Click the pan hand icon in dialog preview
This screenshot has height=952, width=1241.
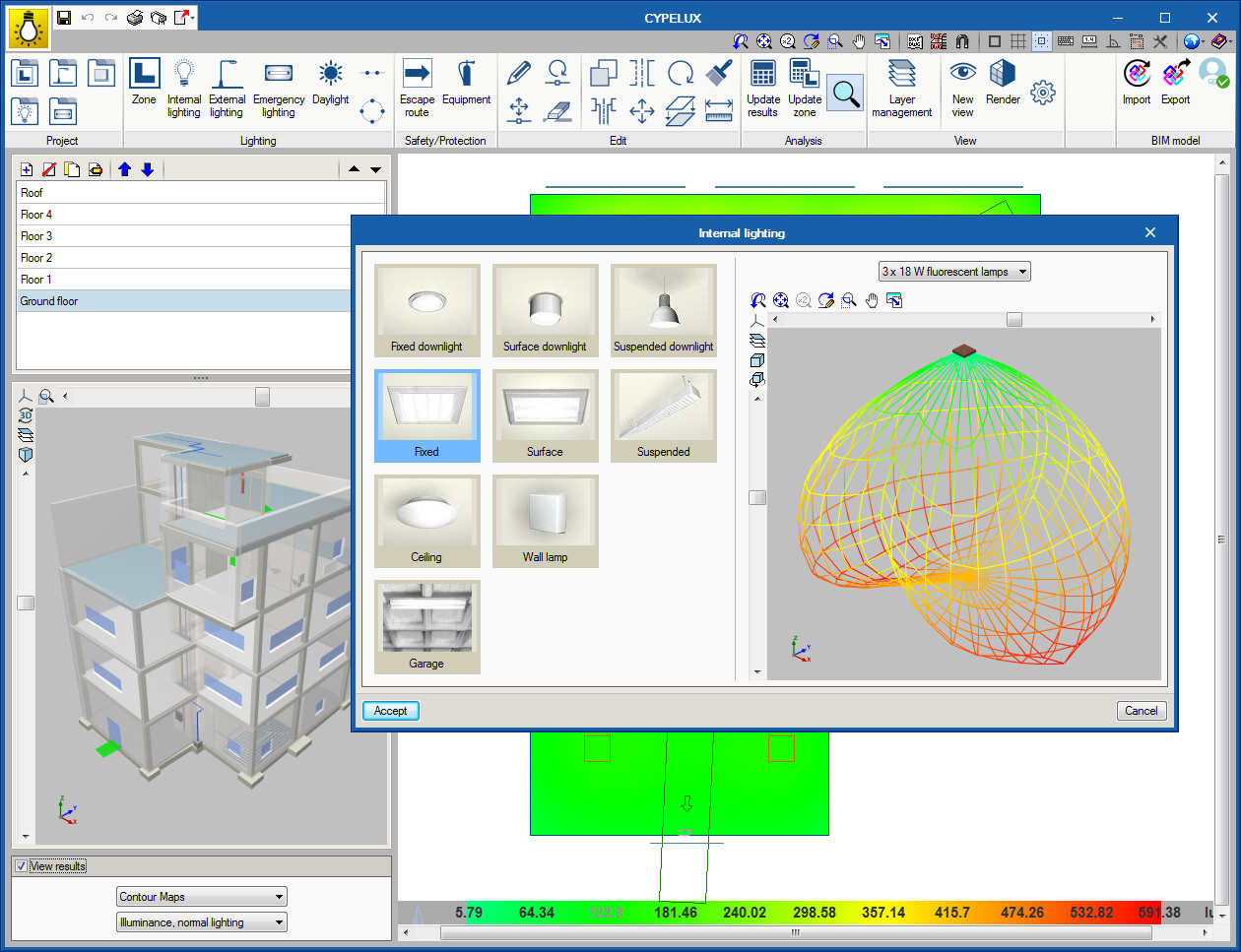[x=872, y=300]
